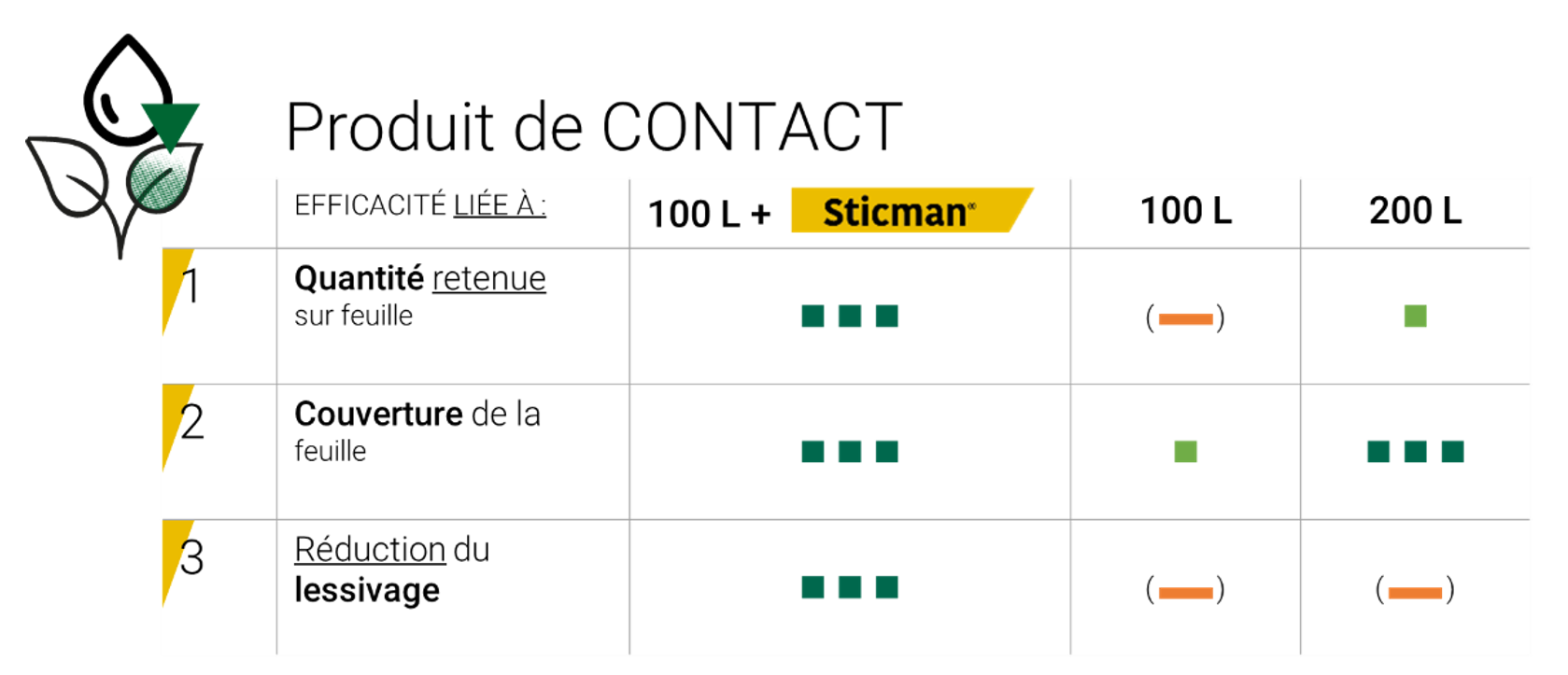1568x675 pixels.
Task: Select the '200 L' column header
Action: [1416, 211]
